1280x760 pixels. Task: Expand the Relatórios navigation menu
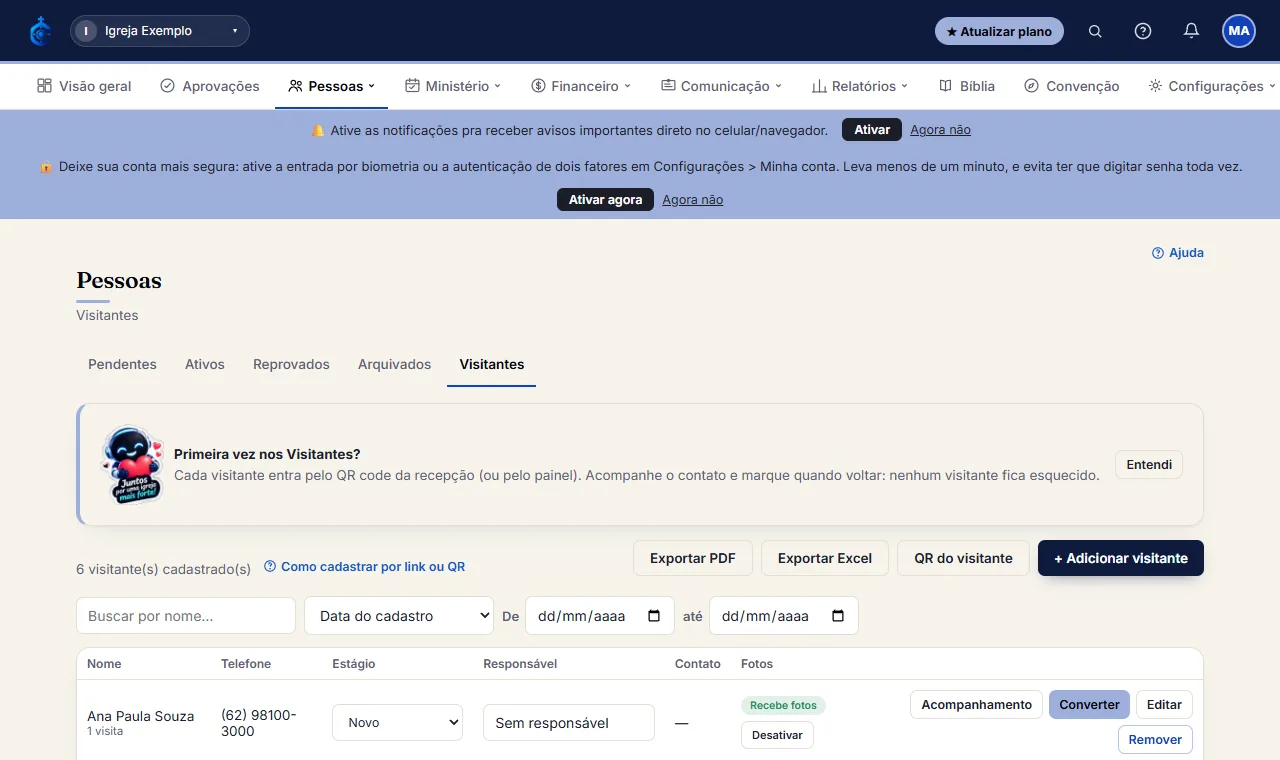tap(860, 86)
